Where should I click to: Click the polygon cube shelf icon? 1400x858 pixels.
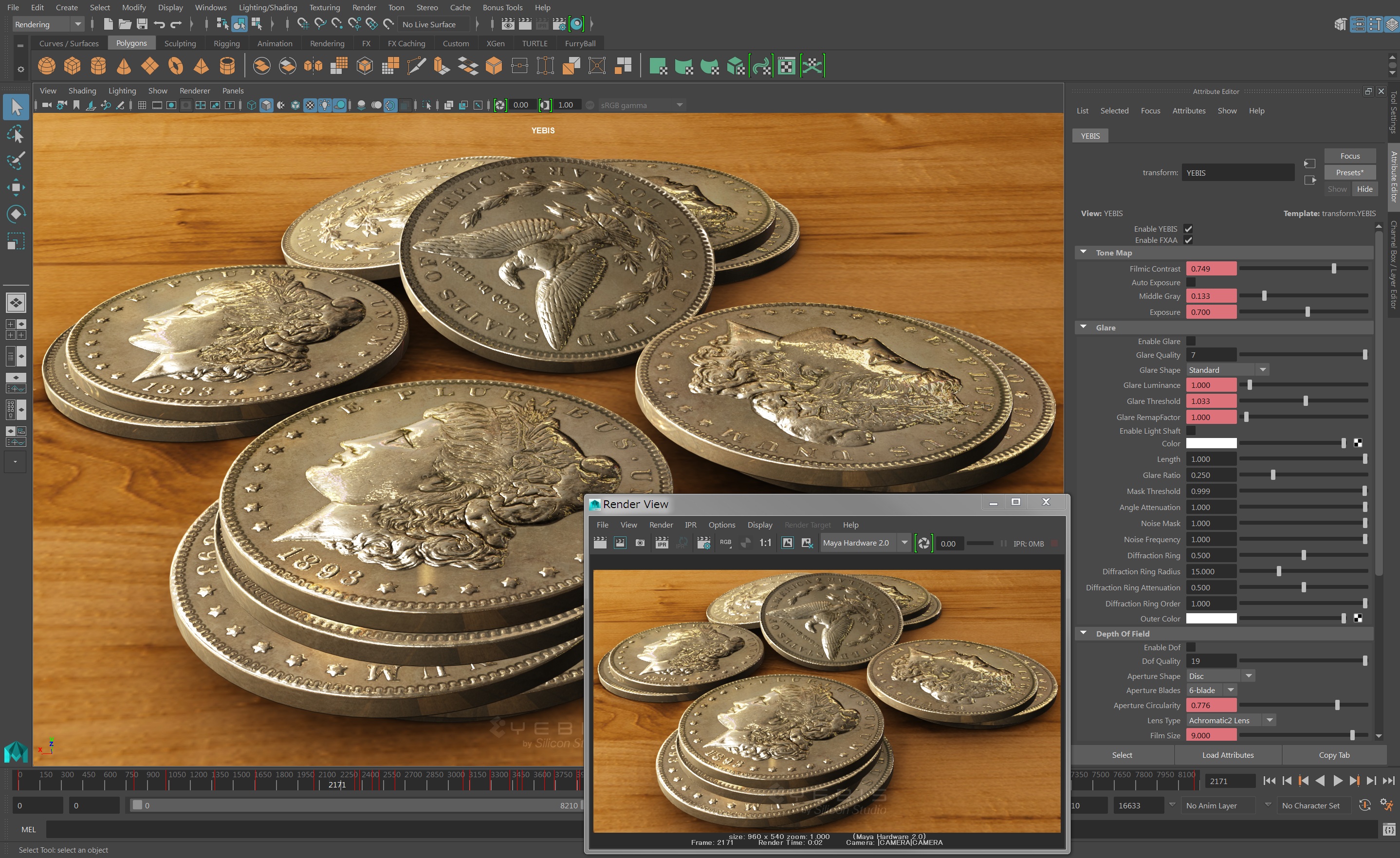[x=72, y=66]
